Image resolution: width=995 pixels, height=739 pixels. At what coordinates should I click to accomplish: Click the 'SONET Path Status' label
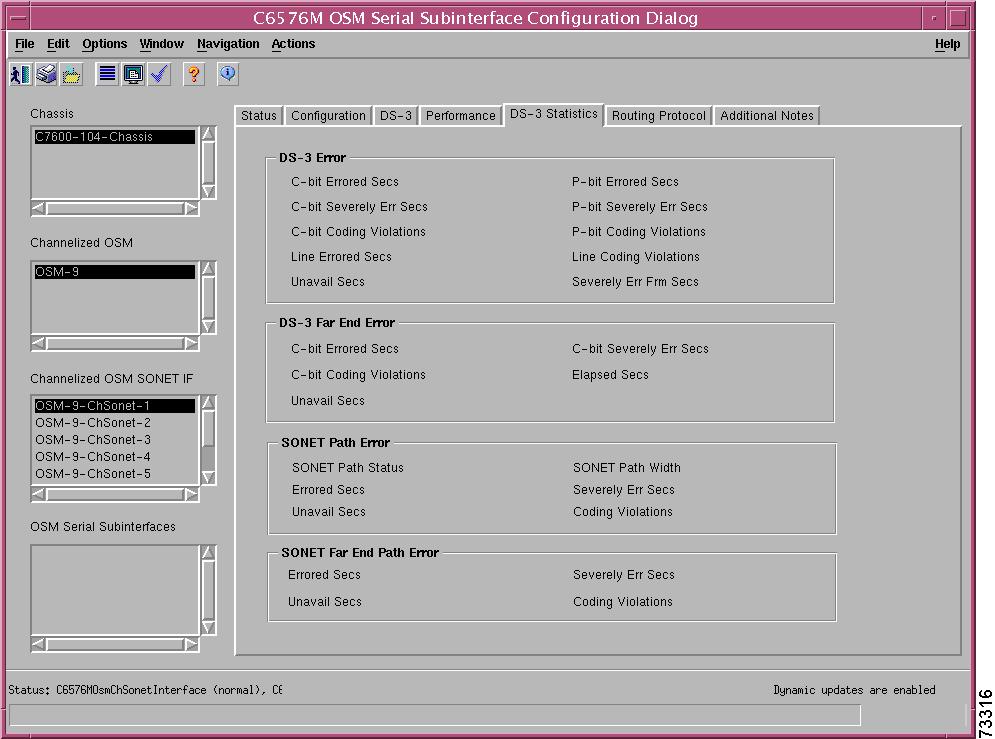[348, 468]
